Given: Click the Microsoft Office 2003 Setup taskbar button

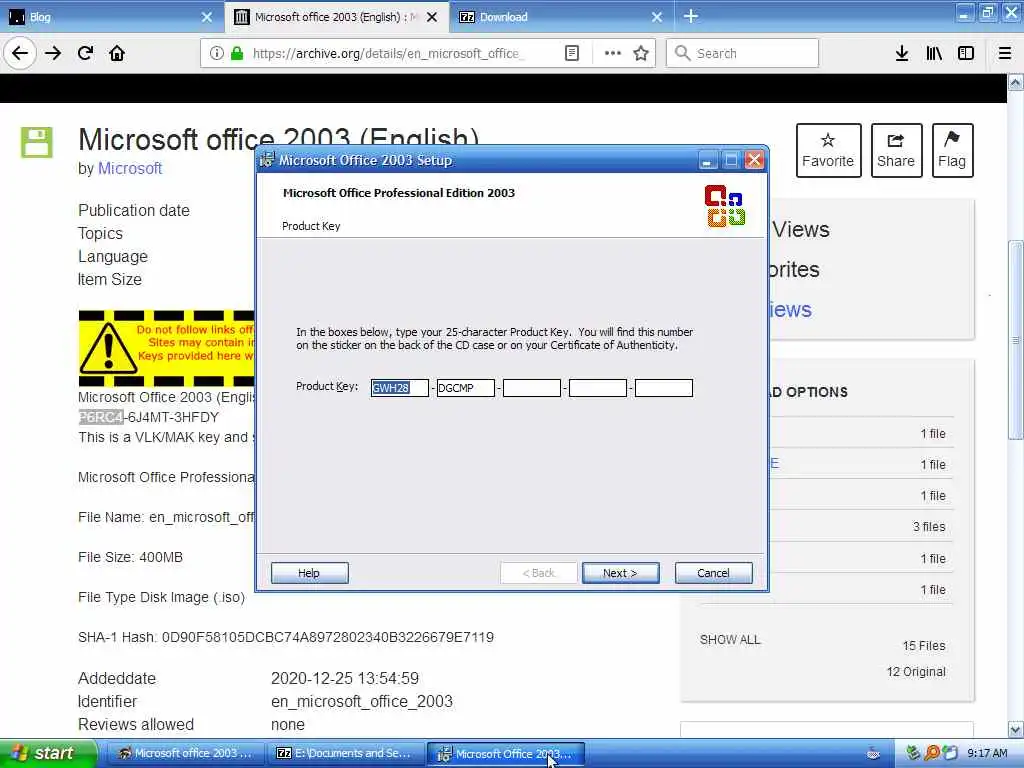Looking at the screenshot, I should pyautogui.click(x=505, y=753).
